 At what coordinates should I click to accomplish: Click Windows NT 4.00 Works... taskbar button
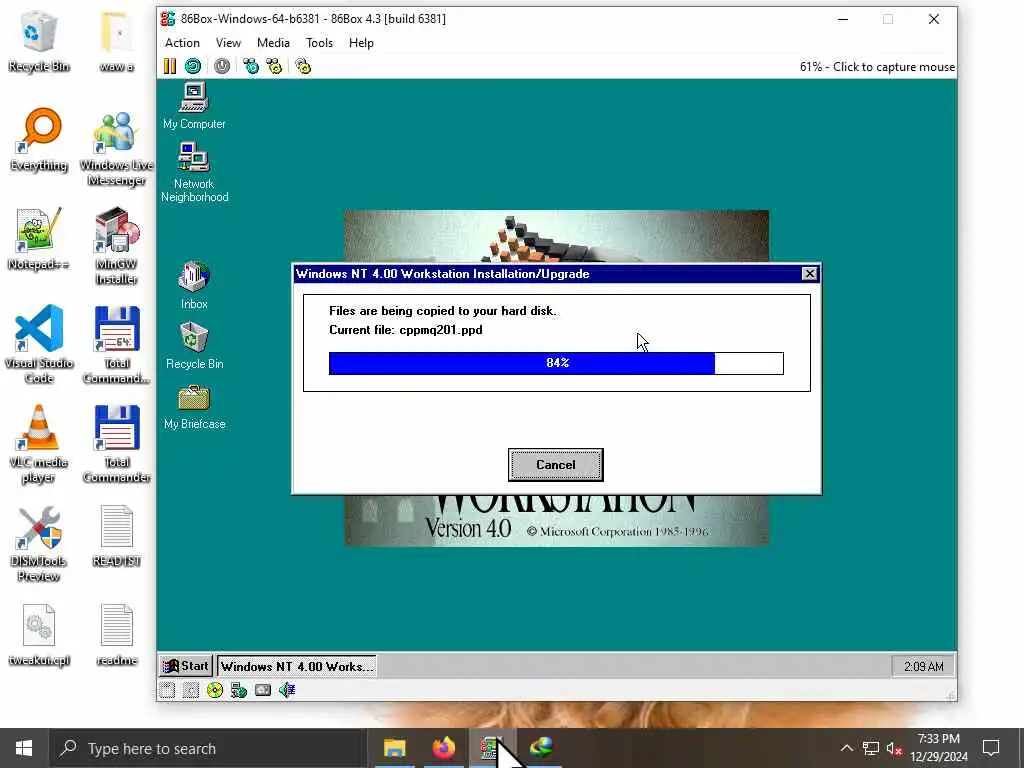pos(296,666)
